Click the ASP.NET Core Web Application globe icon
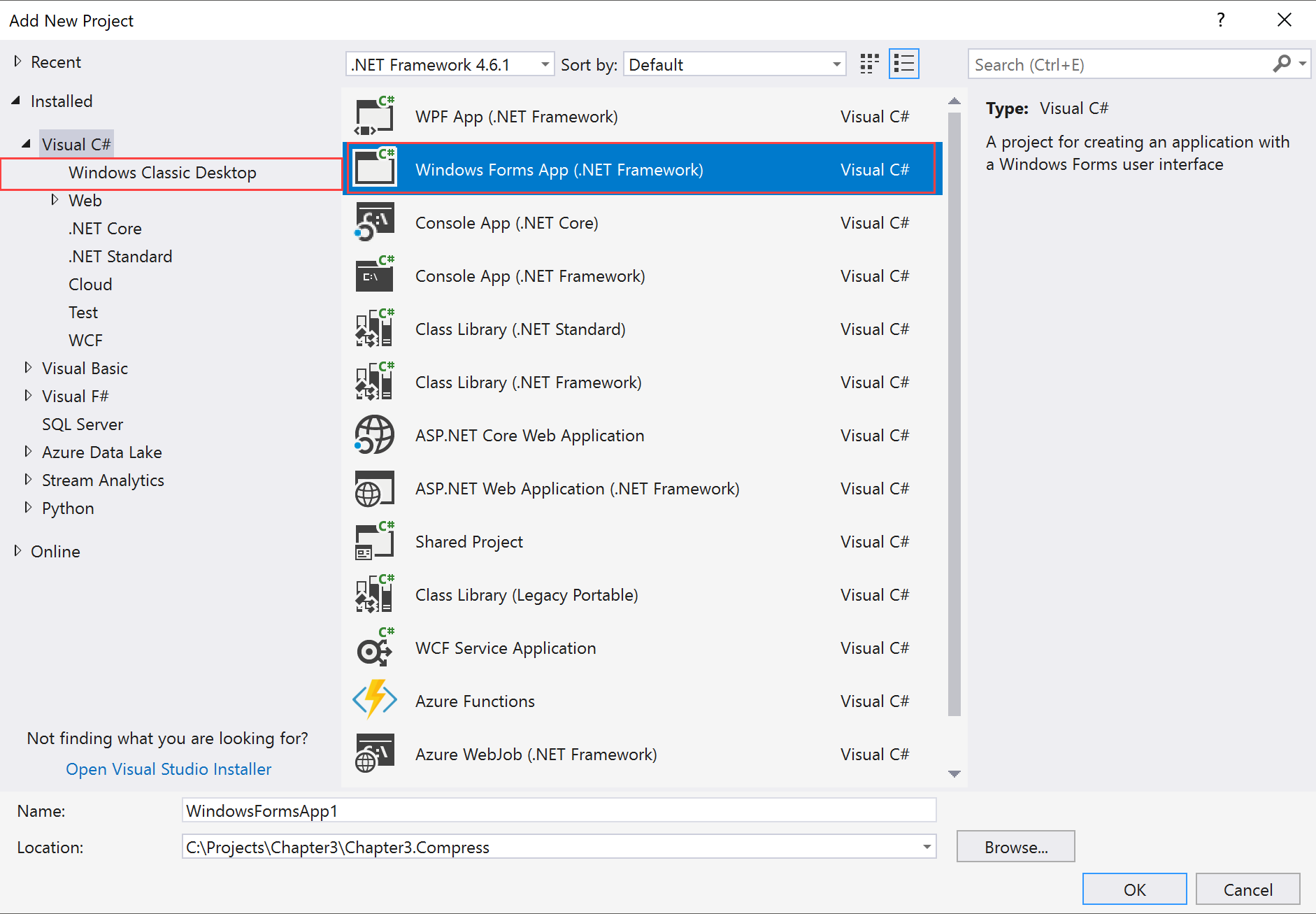 pos(375,435)
